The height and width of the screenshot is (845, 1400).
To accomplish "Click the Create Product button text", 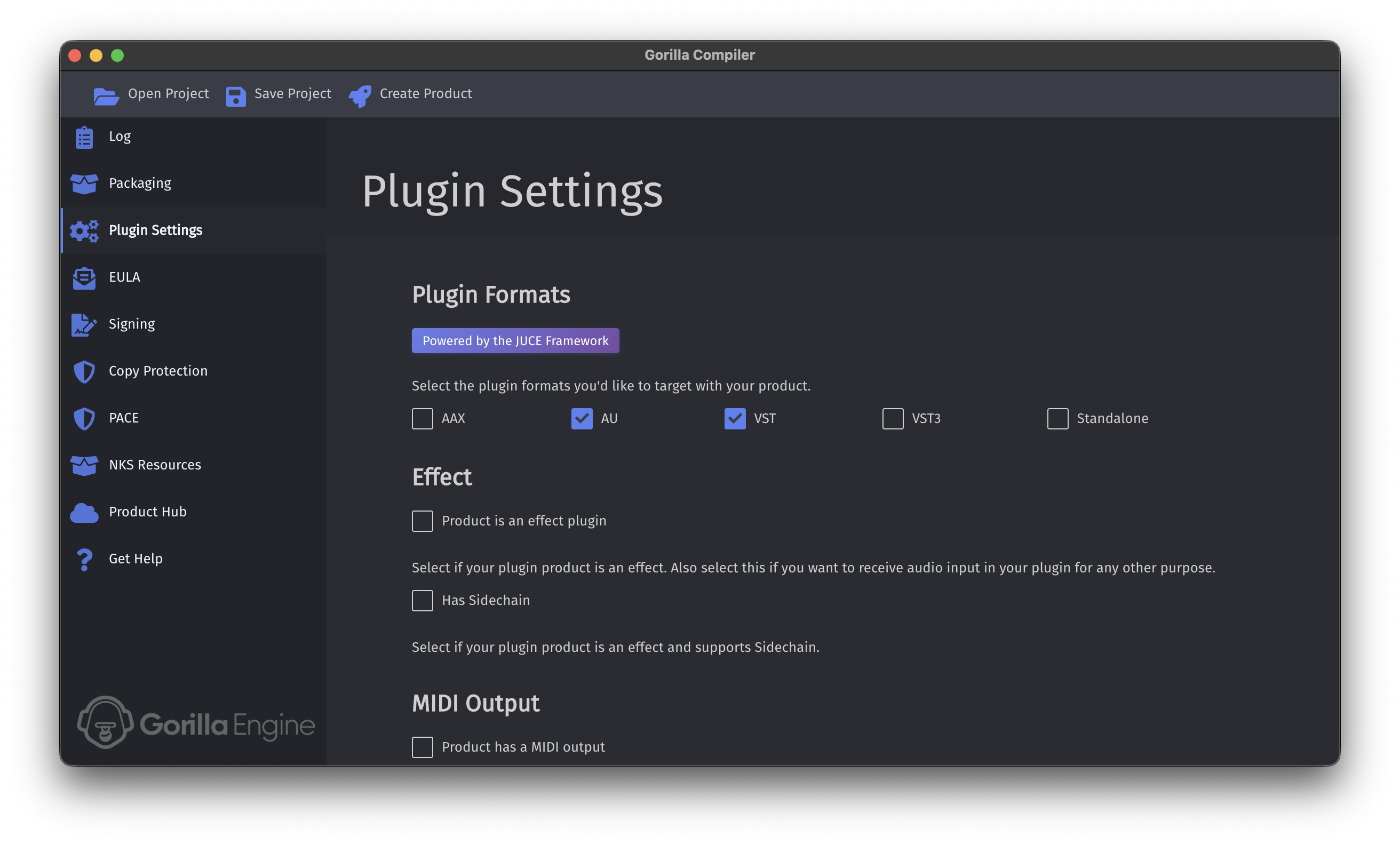I will click(x=426, y=94).
